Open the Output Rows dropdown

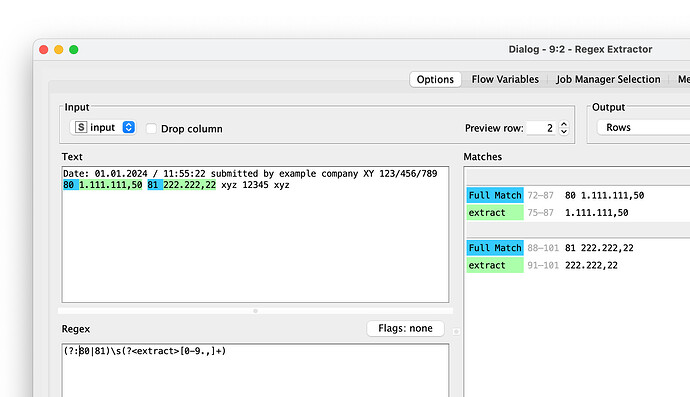point(643,128)
